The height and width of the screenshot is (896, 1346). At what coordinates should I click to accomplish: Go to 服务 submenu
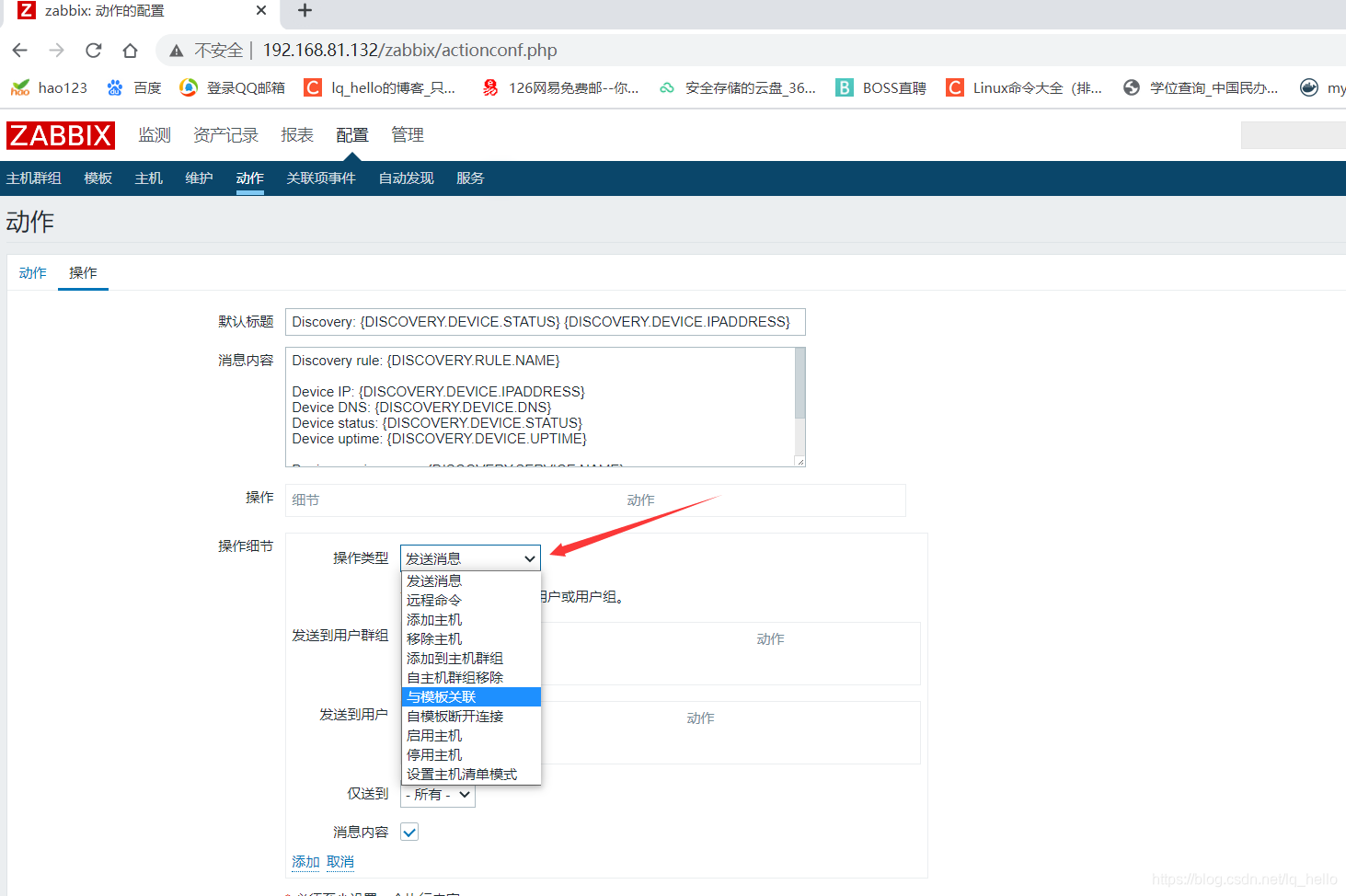pyautogui.click(x=470, y=178)
